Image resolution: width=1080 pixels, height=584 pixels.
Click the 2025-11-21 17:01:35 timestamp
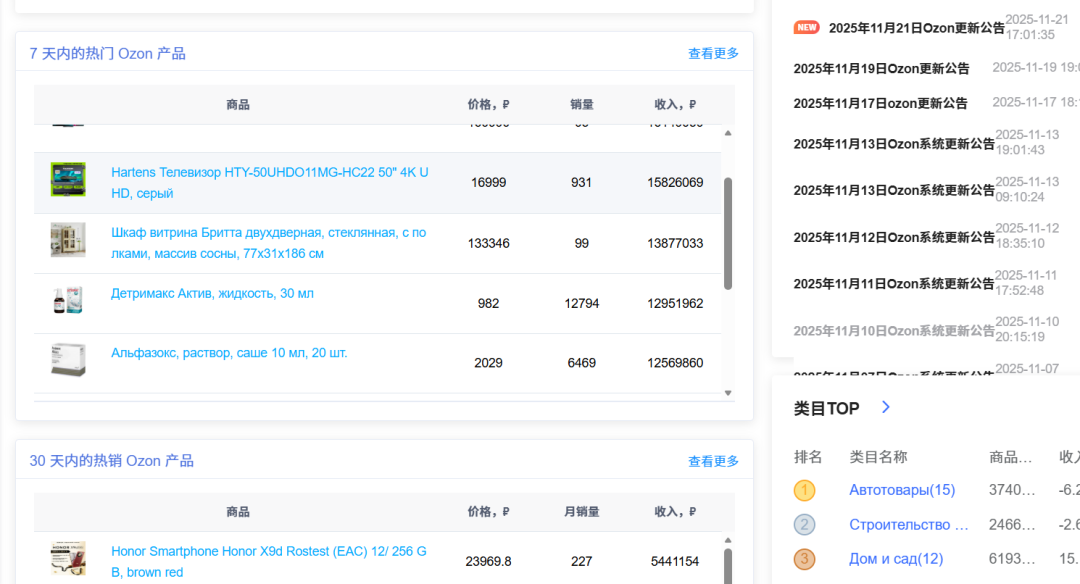pos(1037,27)
